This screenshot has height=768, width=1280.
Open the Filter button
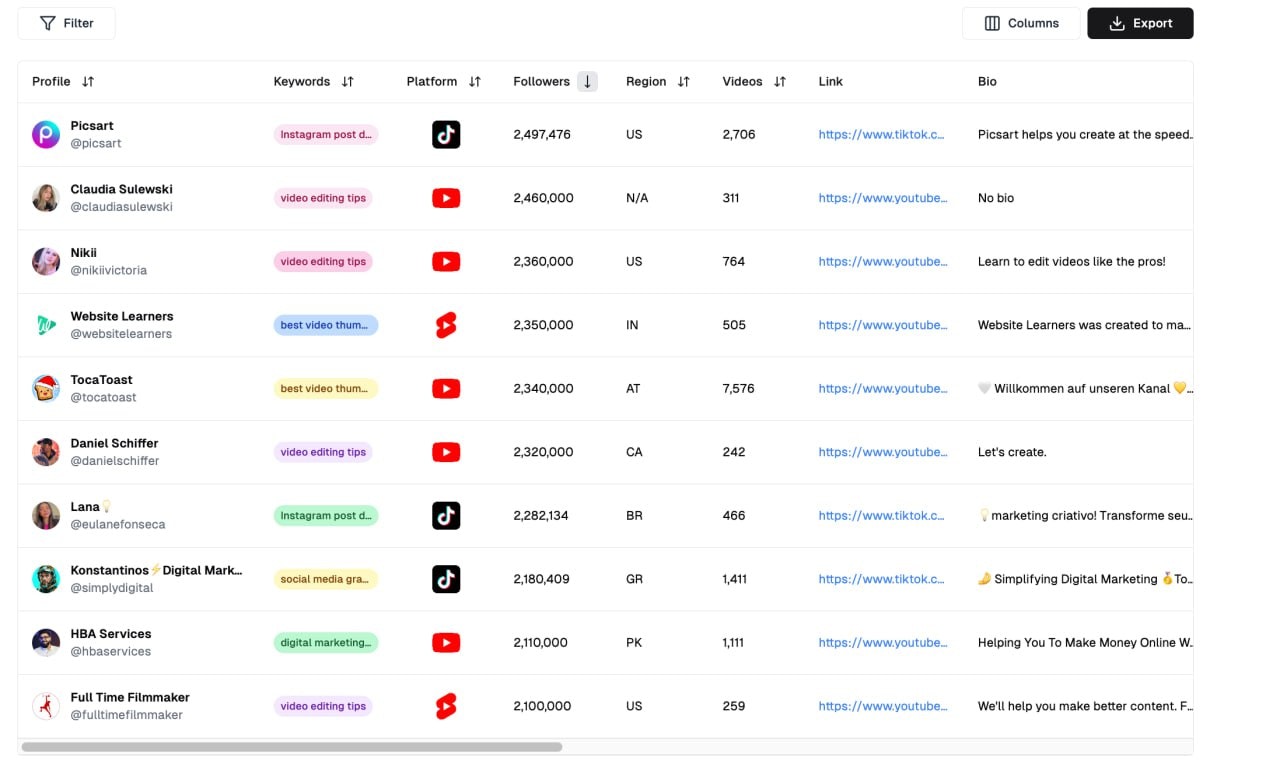click(66, 23)
